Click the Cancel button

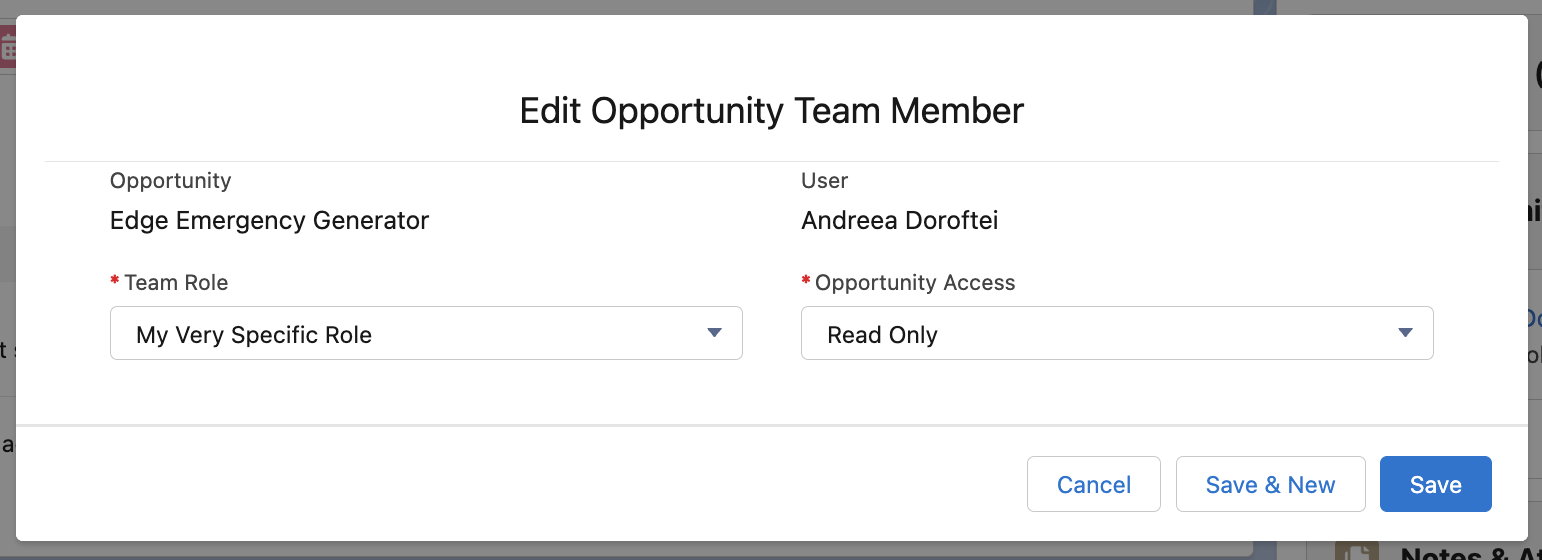tap(1094, 484)
